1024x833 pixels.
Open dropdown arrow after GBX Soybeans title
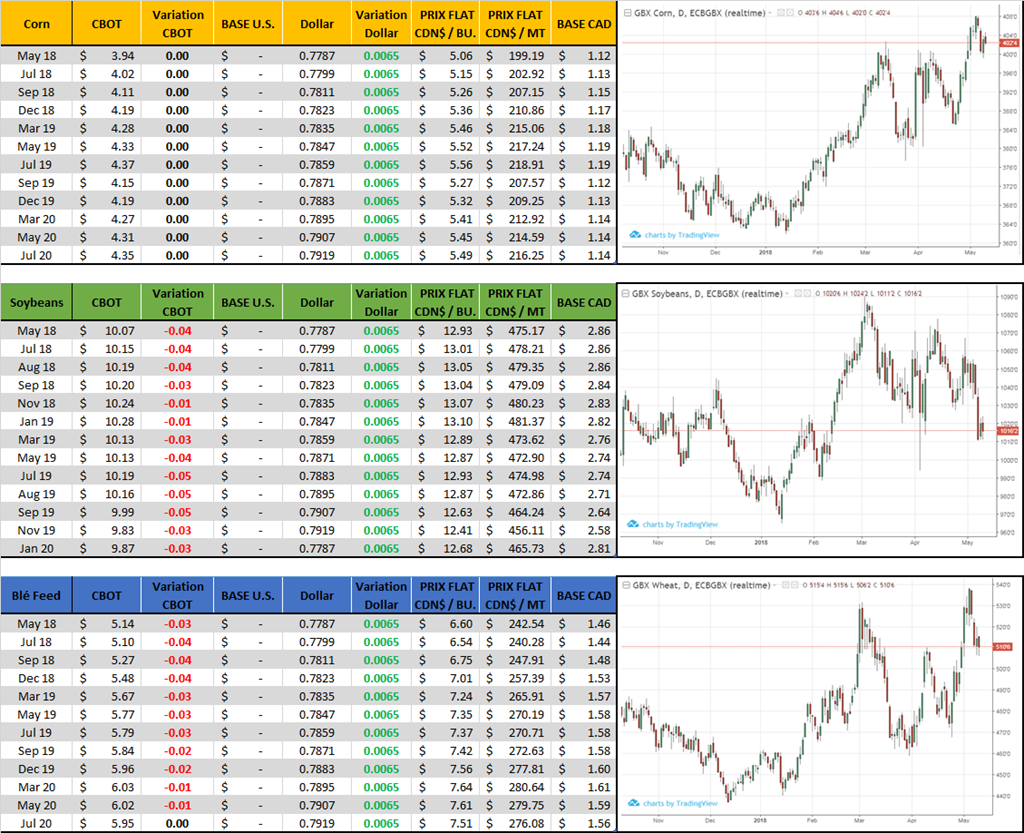[x=787, y=294]
